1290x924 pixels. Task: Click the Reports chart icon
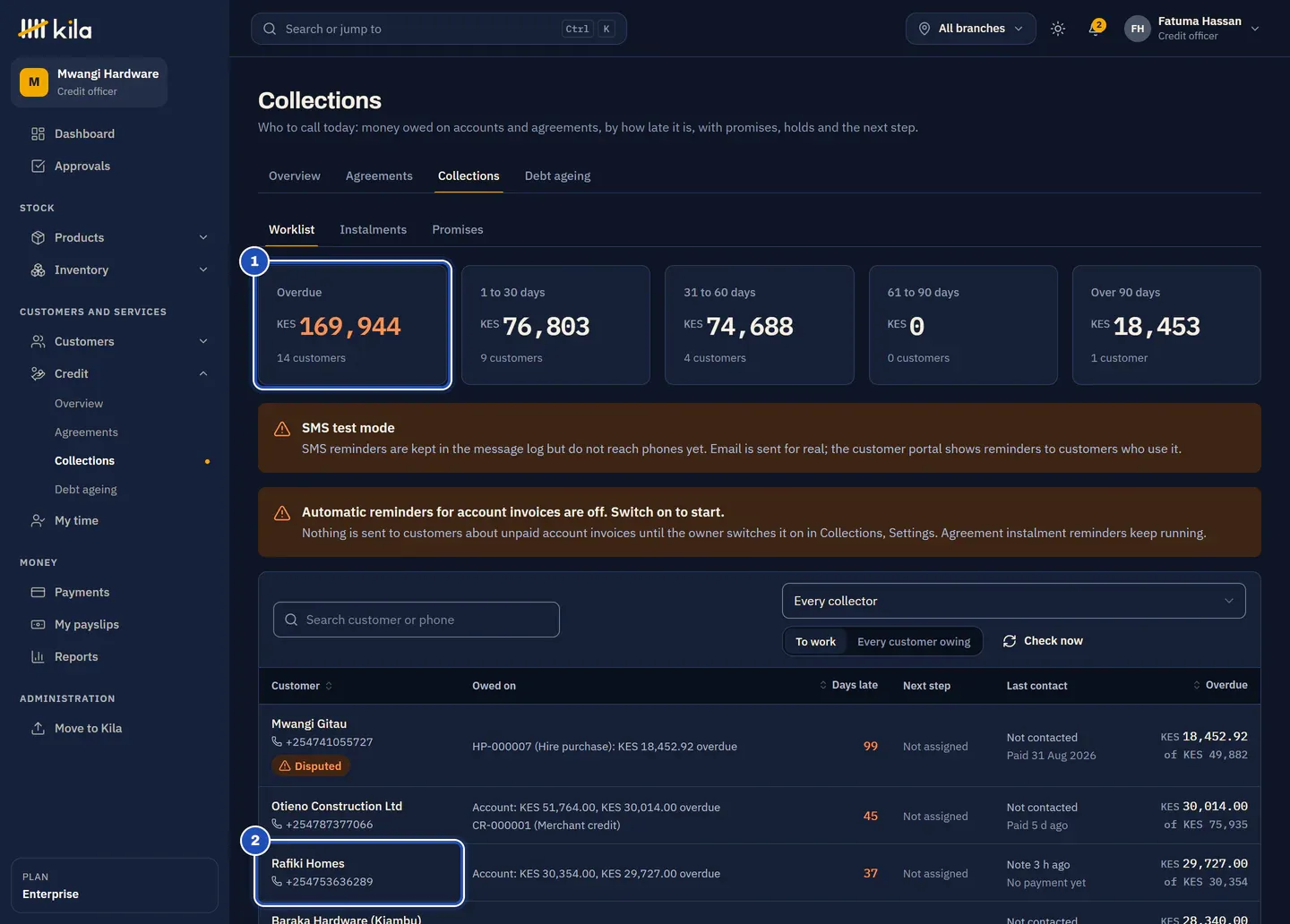(x=38, y=656)
